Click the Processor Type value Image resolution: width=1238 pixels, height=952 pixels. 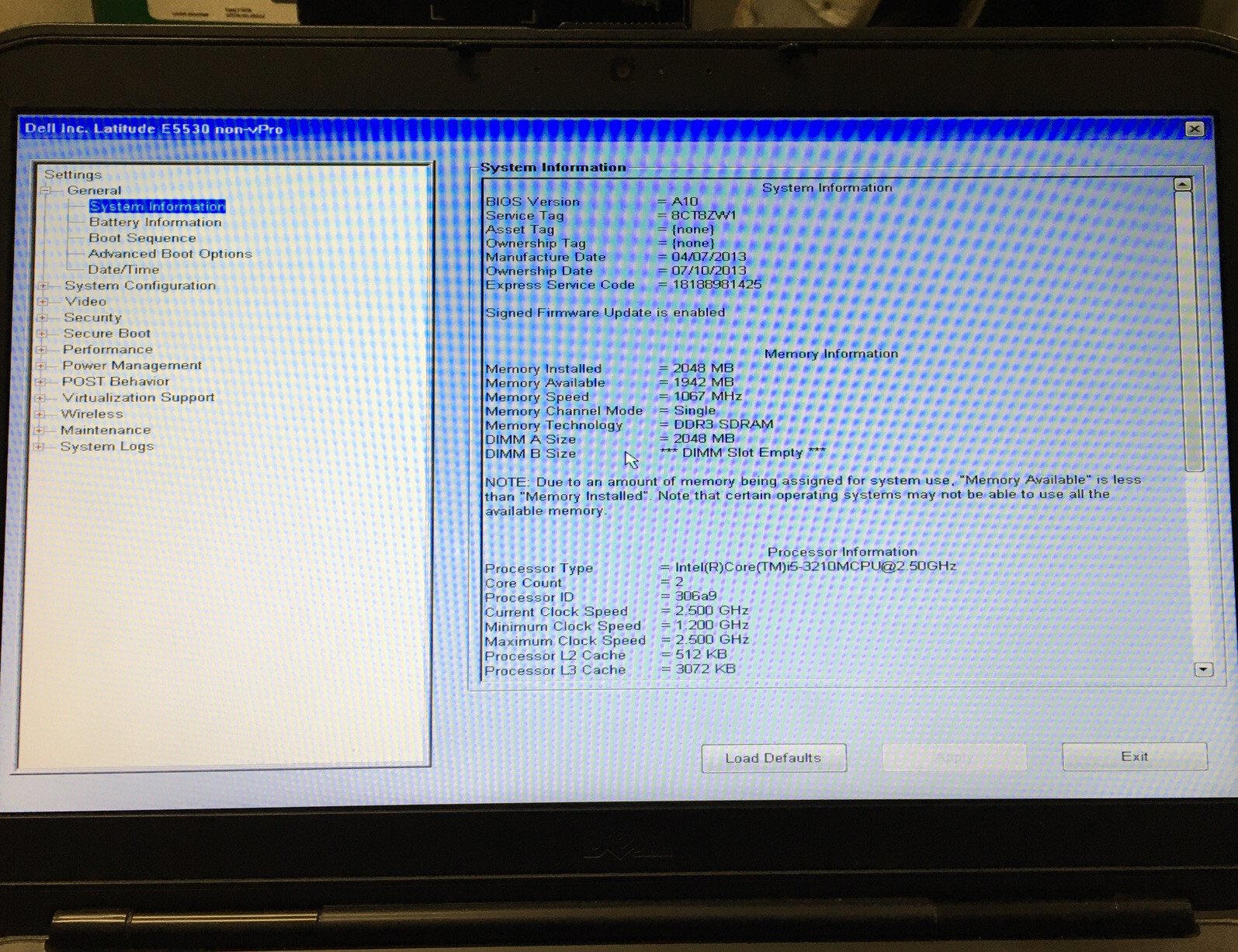816,566
